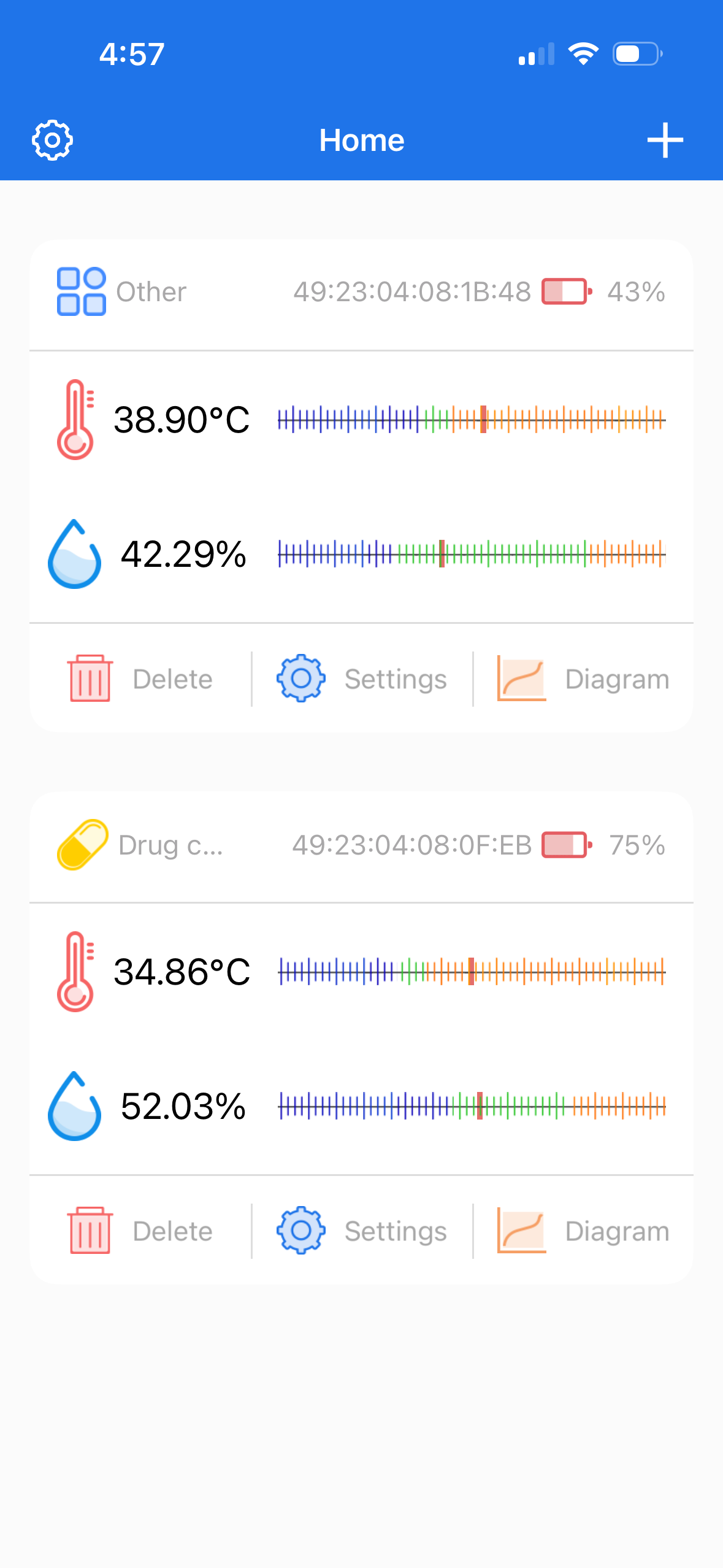The height and width of the screenshot is (1568, 723).
Task: Click the Drug cabinet pill icon
Action: click(82, 845)
